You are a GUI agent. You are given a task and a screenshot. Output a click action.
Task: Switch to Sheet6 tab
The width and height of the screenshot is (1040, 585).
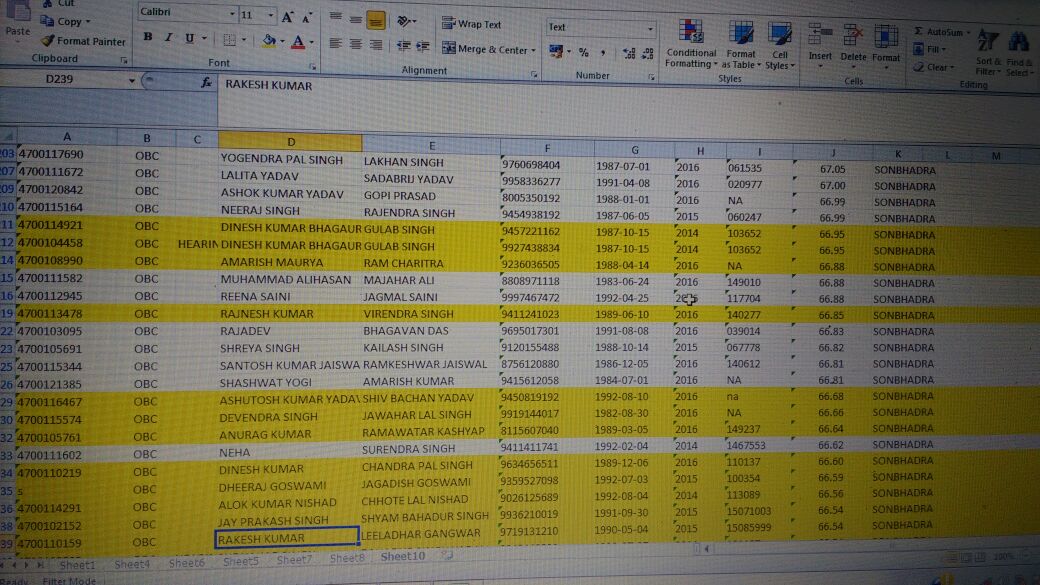click(186, 562)
